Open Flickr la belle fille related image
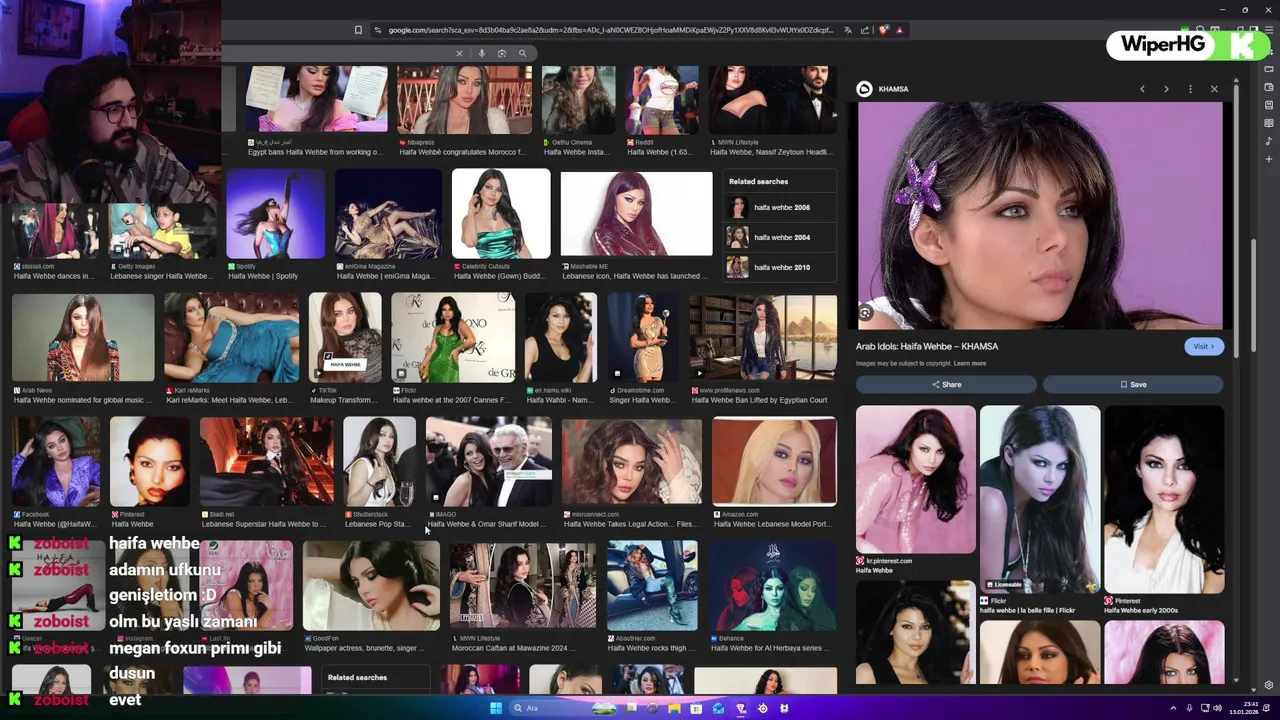 (x=1040, y=500)
